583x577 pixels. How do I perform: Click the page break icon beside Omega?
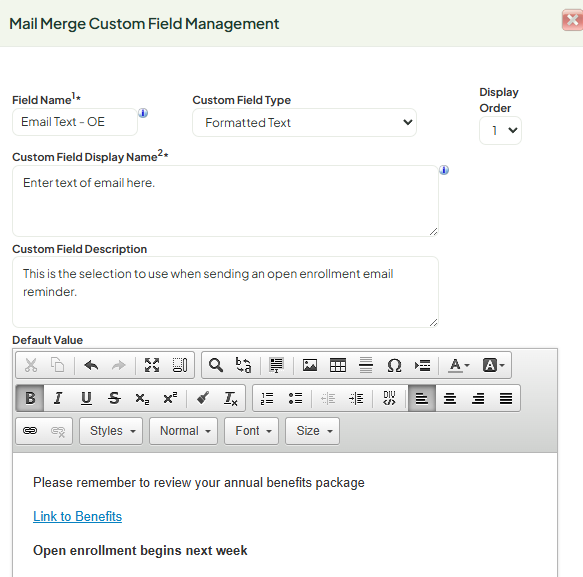coord(422,365)
